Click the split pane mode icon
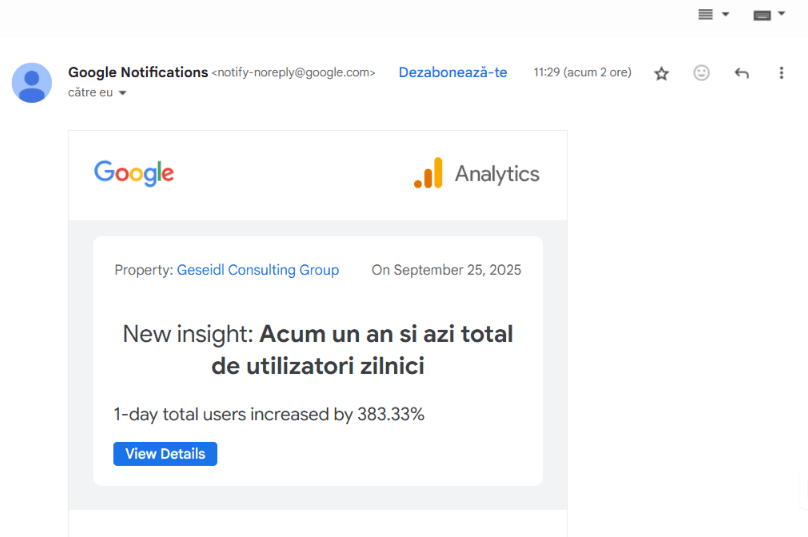The width and height of the screenshot is (808, 537). [x=706, y=14]
